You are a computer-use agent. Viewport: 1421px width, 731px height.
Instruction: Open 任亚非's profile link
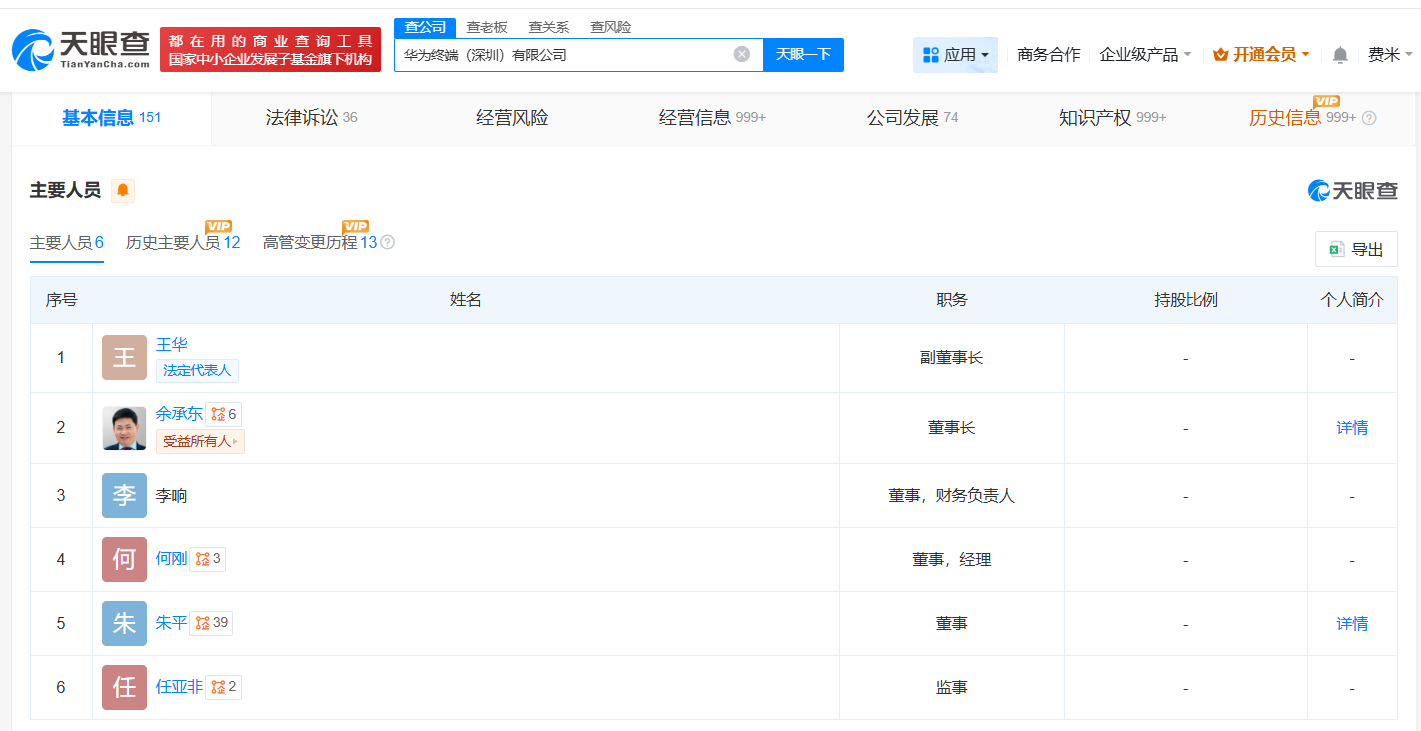179,687
